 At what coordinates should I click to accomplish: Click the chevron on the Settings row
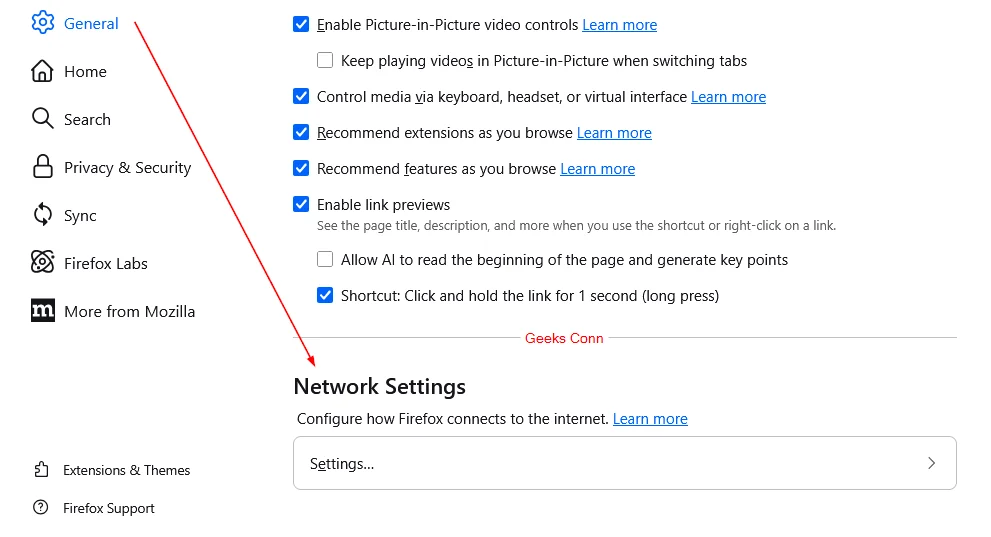click(x=931, y=464)
